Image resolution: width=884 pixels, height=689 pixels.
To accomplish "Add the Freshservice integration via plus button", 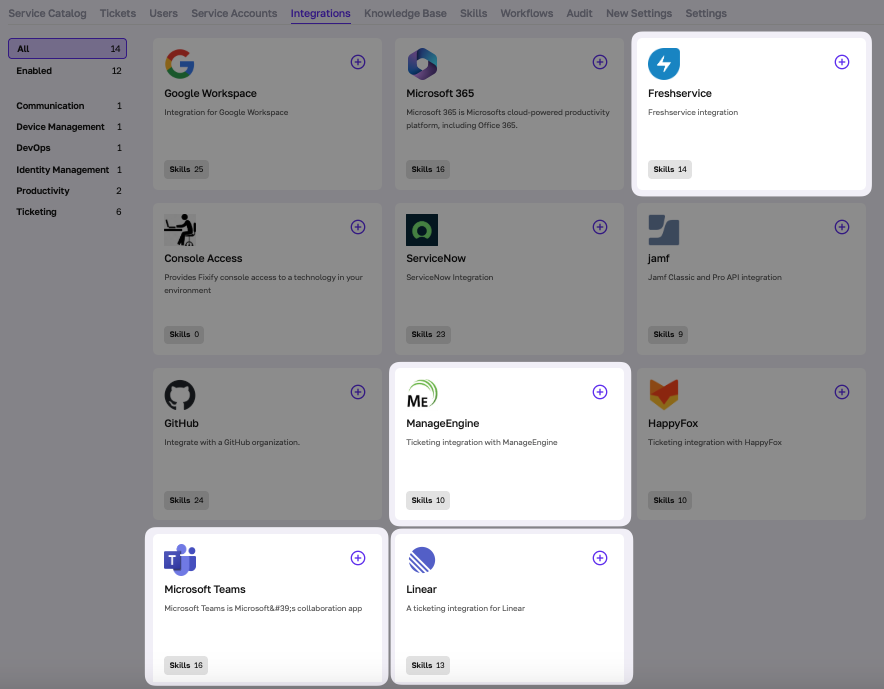I will 842,61.
